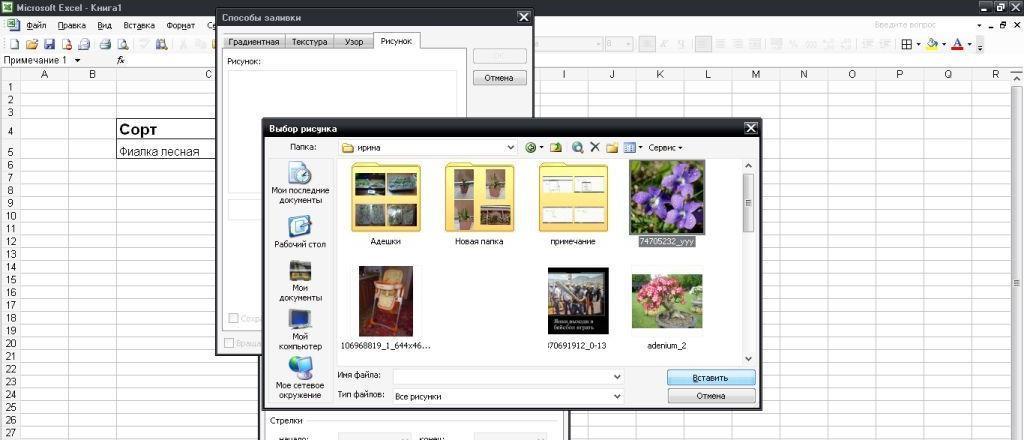Select the adenium_2 picture thumbnail
1024x440 pixels.
(667, 301)
